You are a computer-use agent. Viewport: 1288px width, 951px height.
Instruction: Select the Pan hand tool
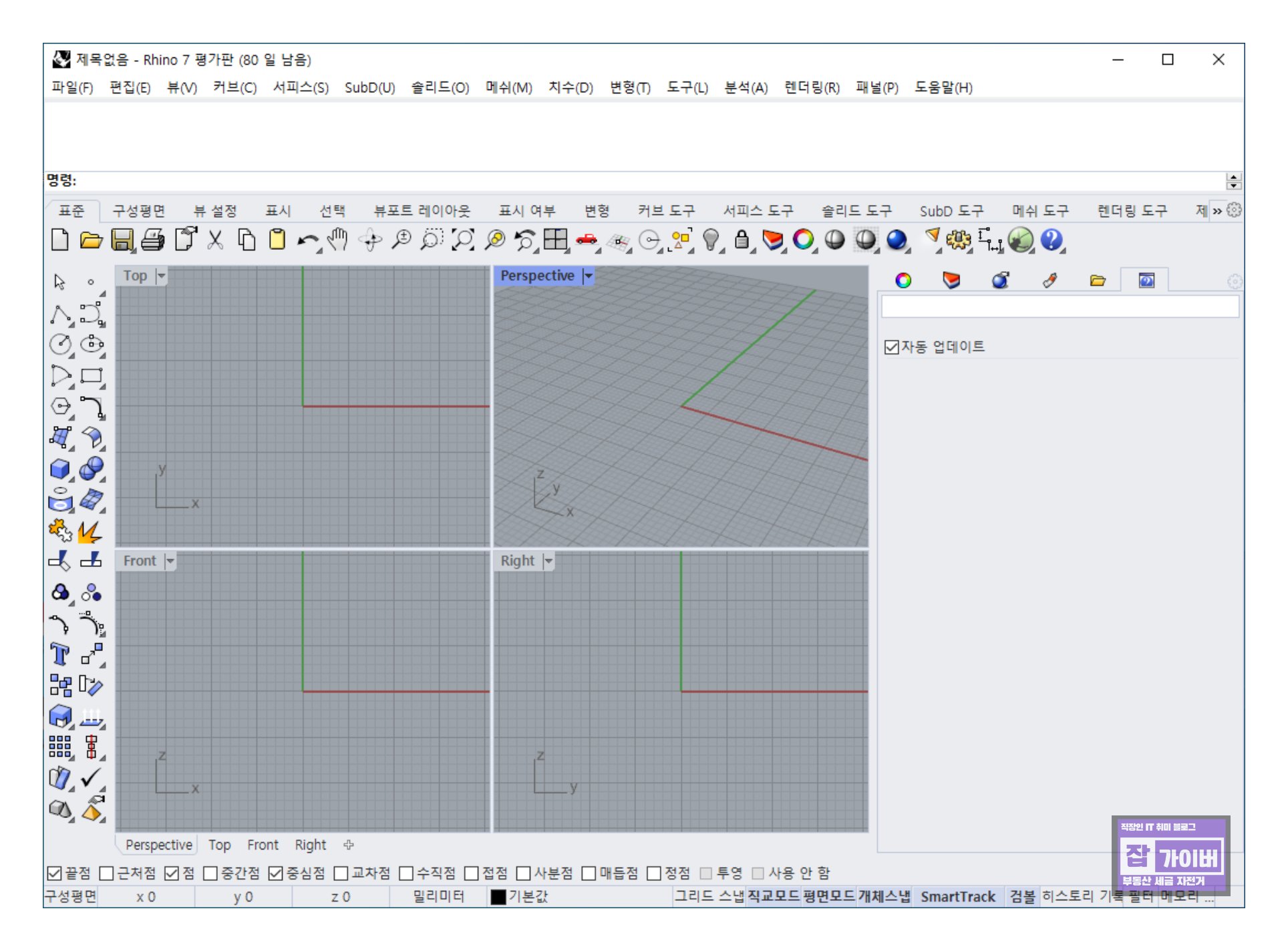(339, 240)
